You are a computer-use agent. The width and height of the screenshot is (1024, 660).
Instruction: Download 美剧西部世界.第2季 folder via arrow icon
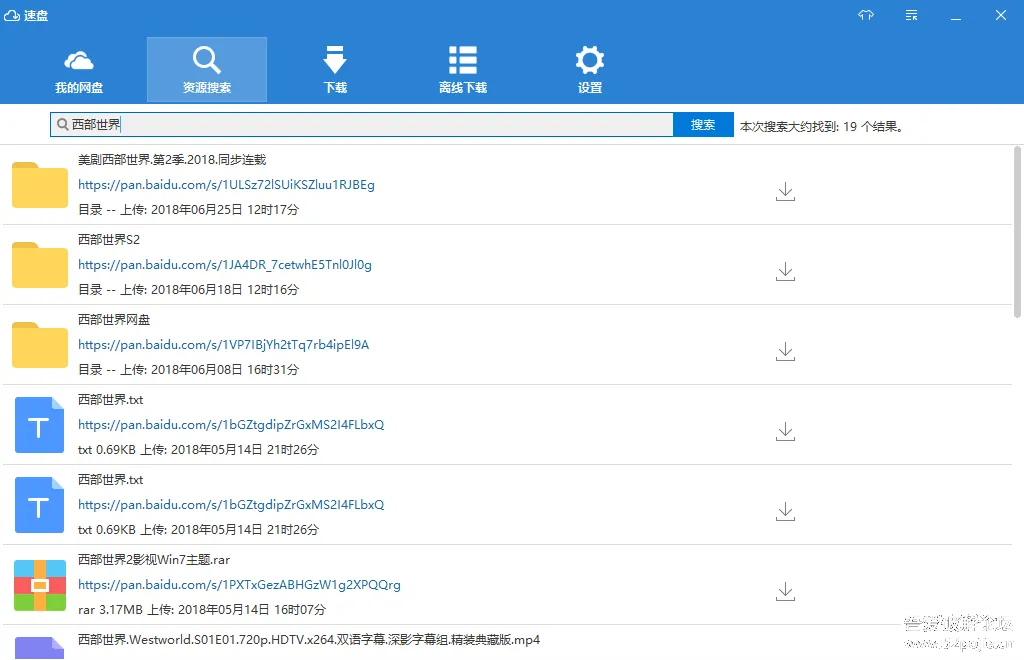point(785,192)
